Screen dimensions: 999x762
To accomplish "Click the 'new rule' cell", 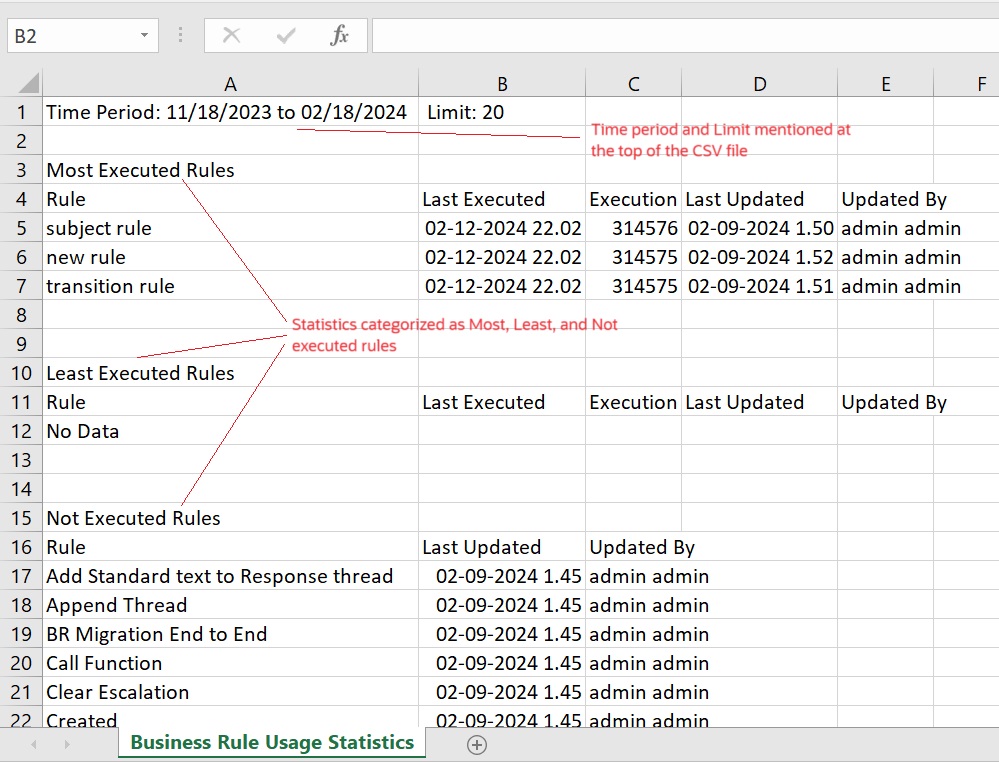I will coord(231,257).
